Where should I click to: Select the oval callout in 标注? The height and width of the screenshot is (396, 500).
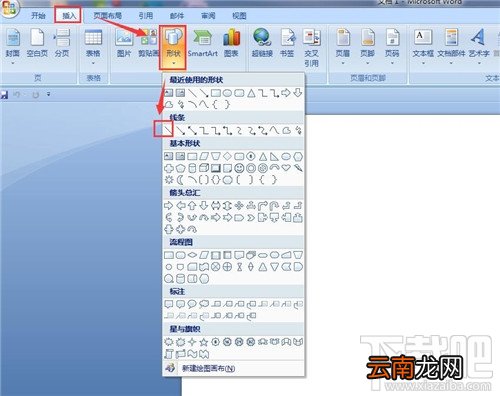click(192, 304)
